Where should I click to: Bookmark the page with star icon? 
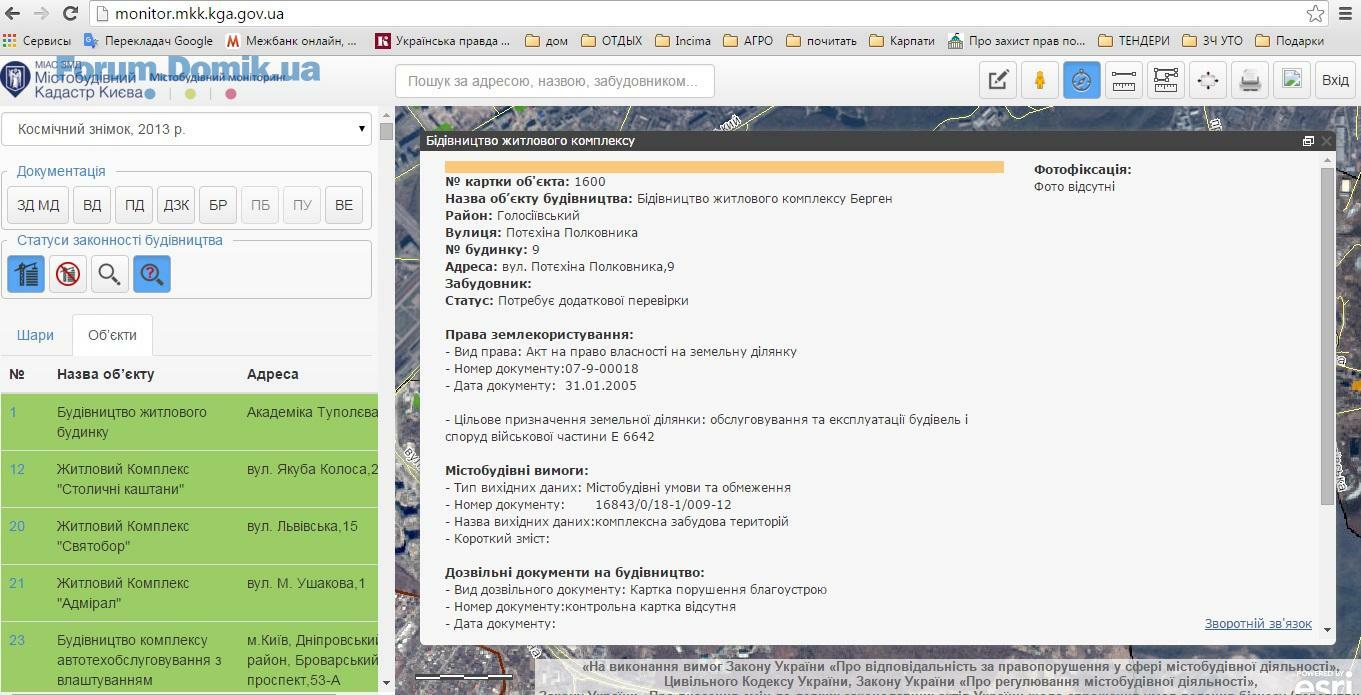[1315, 14]
